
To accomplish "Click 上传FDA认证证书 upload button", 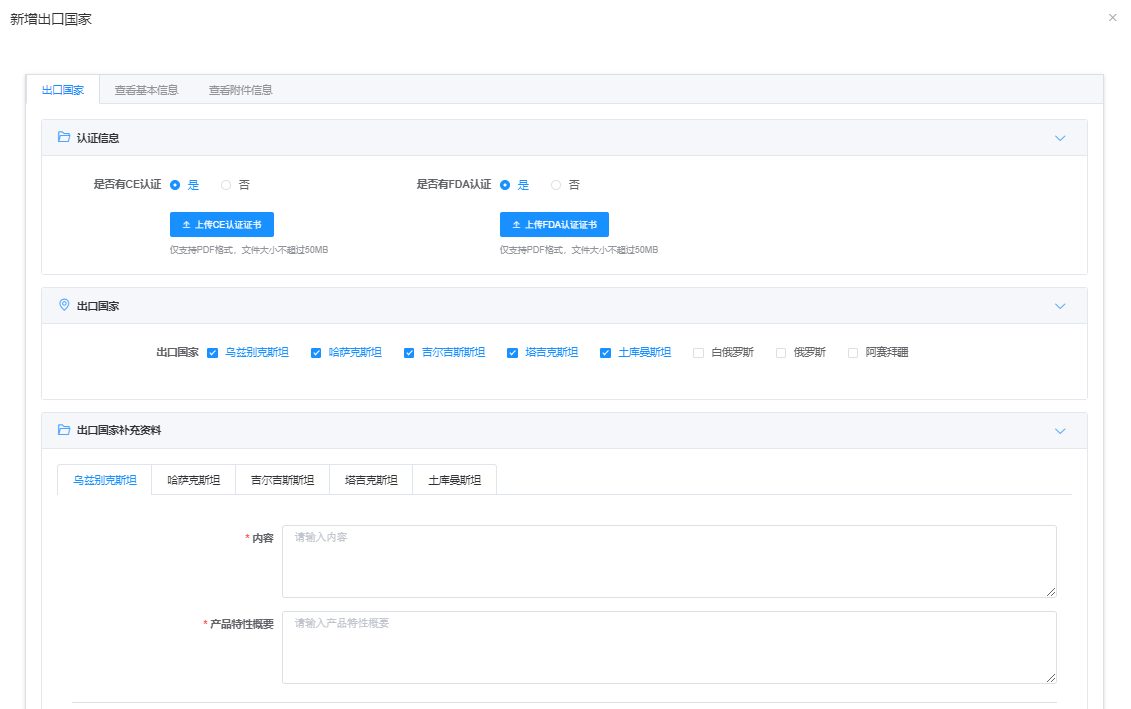I will coord(554,224).
